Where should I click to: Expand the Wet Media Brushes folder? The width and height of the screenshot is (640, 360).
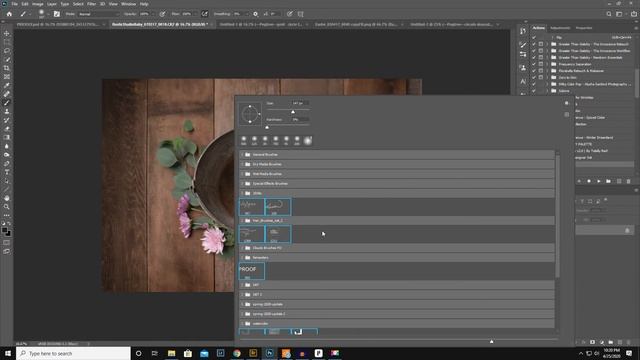pos(242,174)
